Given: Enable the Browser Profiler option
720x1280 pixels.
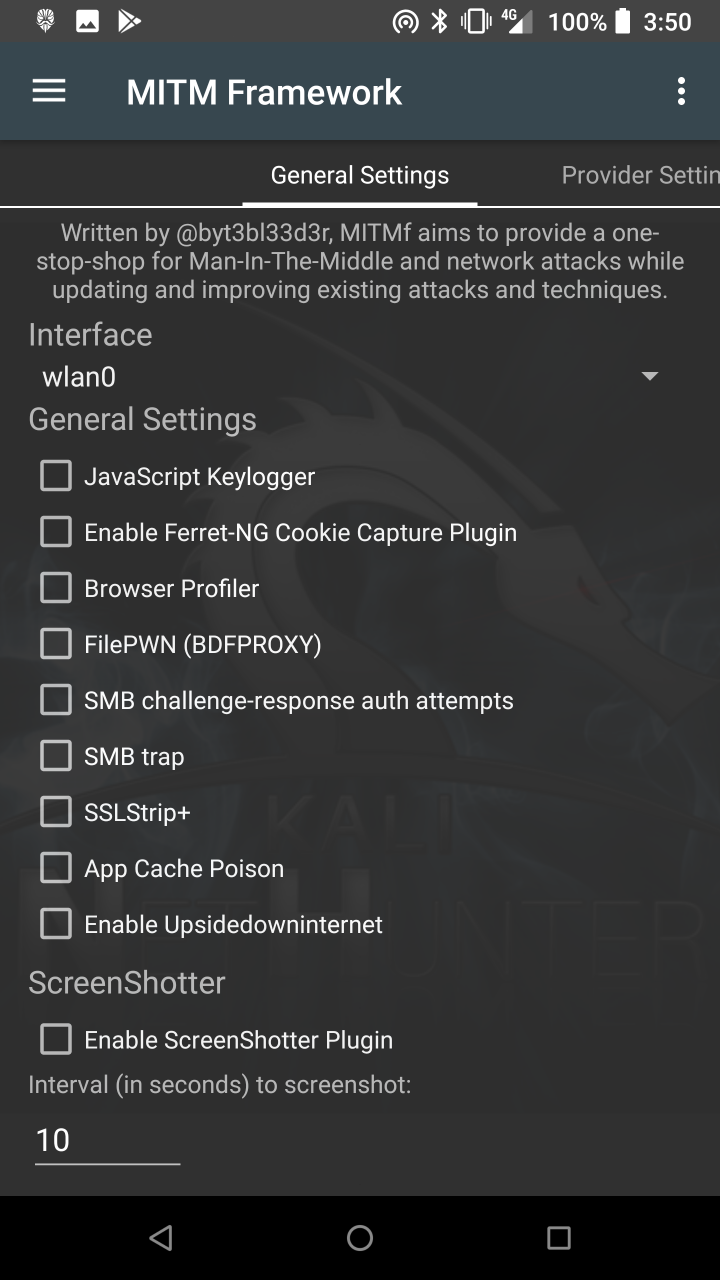Looking at the screenshot, I should [x=56, y=588].
